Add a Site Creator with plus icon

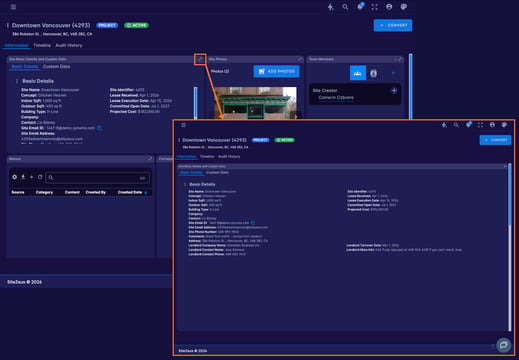(x=394, y=90)
